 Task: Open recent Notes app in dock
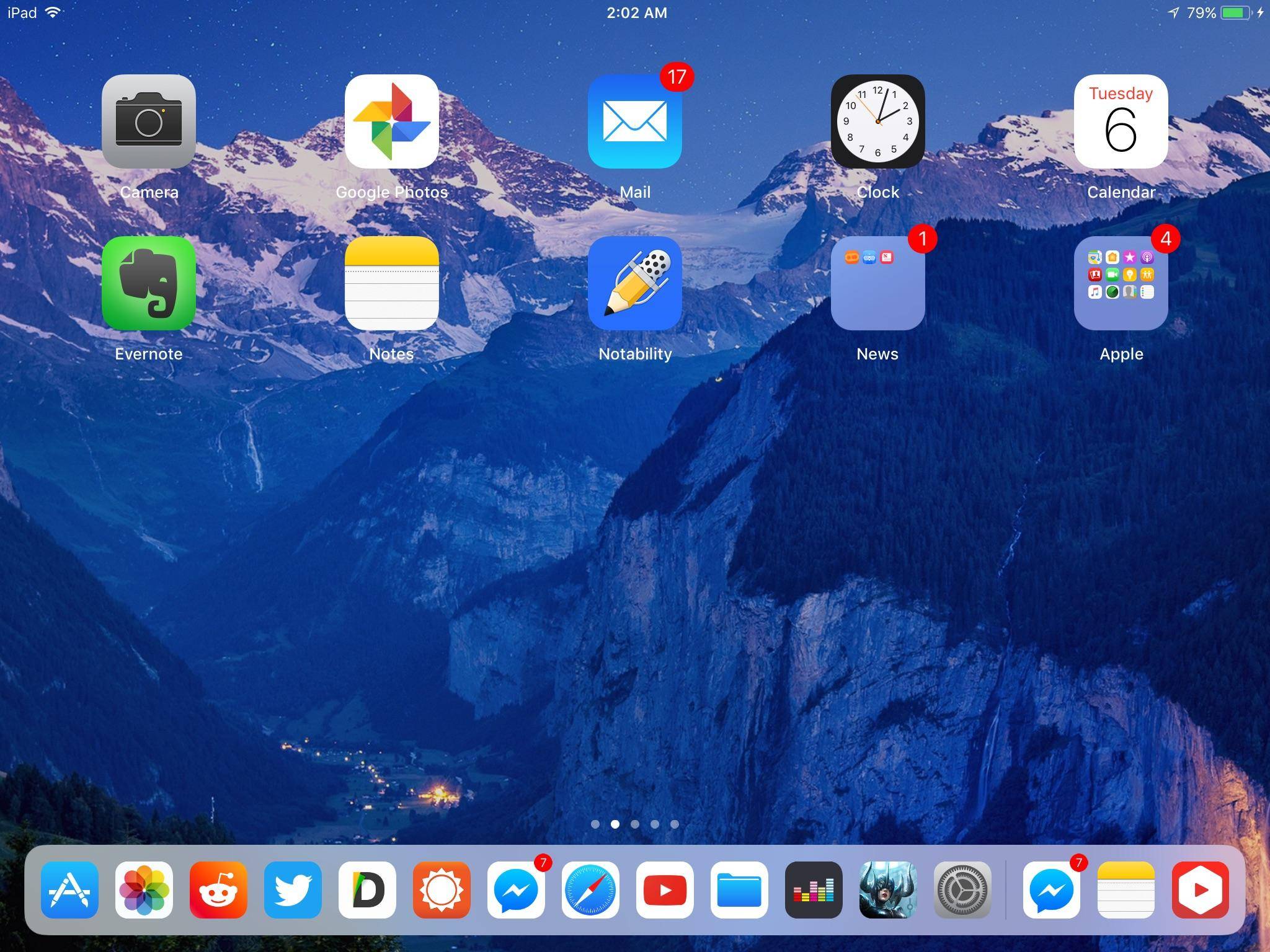click(1126, 890)
